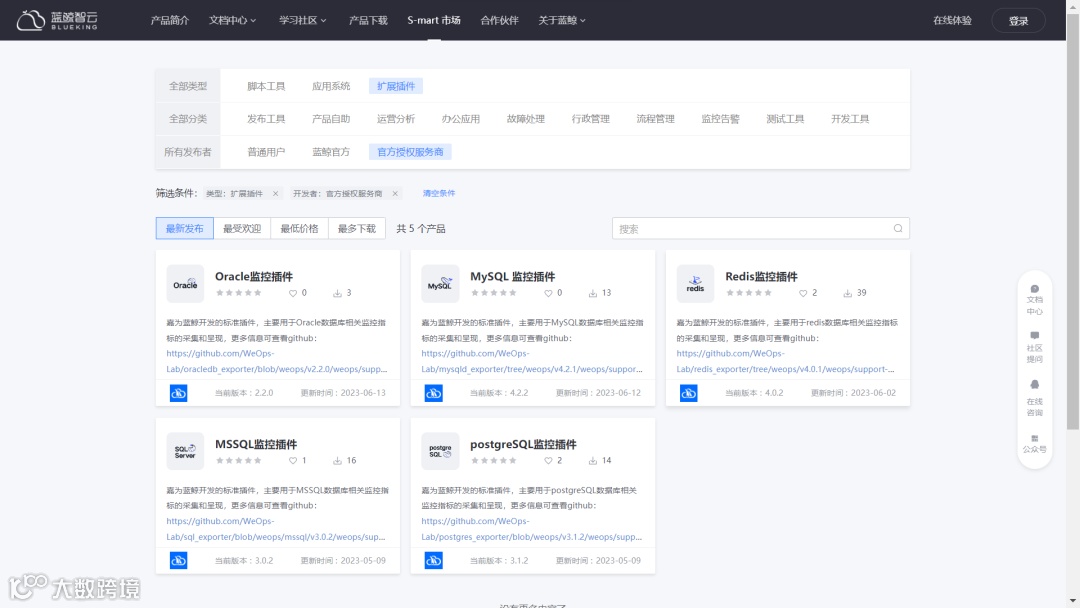The image size is (1080, 608).
Task: Expand the 学习社区 nav dropdown
Action: 303,21
